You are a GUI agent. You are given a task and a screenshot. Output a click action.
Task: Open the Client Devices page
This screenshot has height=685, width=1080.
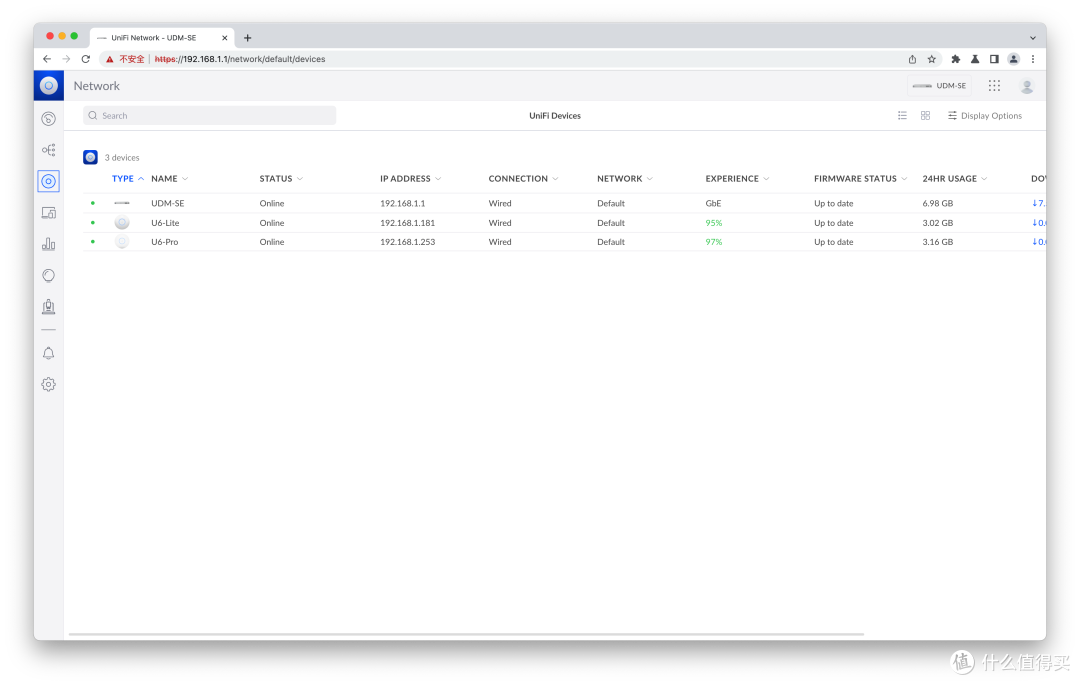[48, 212]
